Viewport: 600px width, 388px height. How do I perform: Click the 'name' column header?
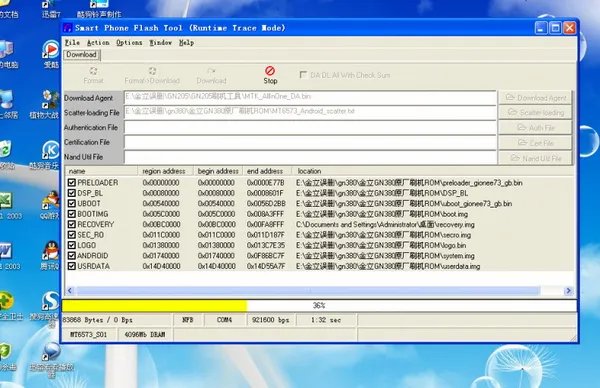point(101,171)
